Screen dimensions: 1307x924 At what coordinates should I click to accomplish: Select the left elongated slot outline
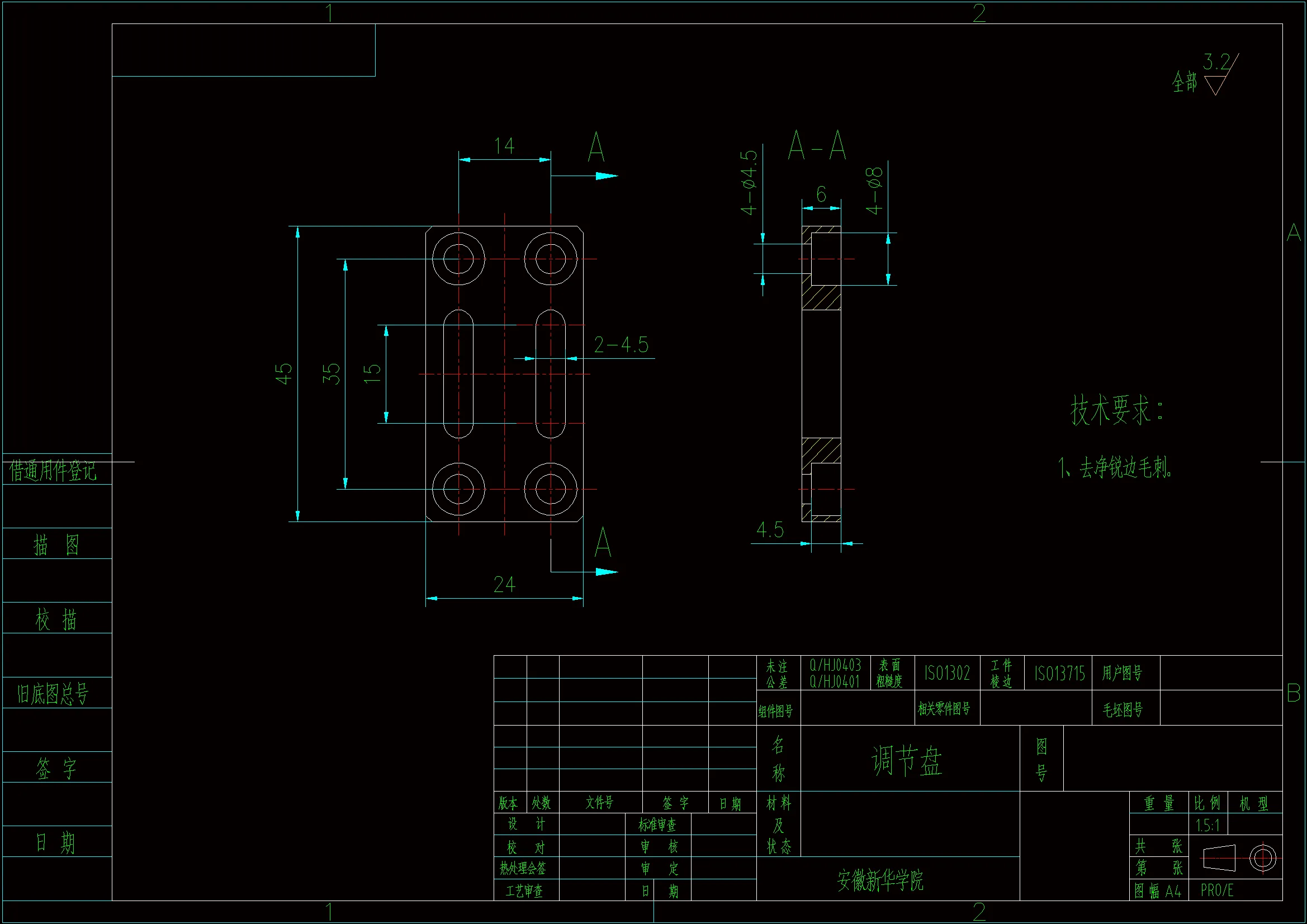[x=458, y=373]
